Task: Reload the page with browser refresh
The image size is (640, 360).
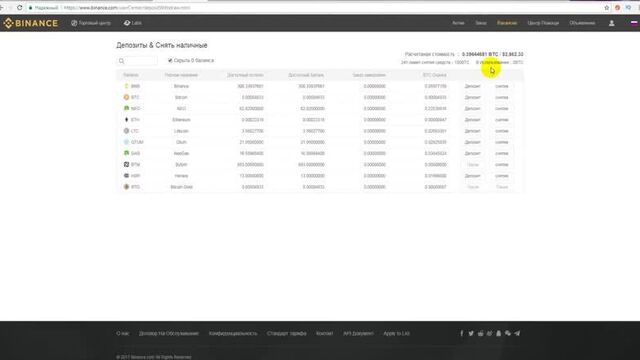Action: (20, 7)
